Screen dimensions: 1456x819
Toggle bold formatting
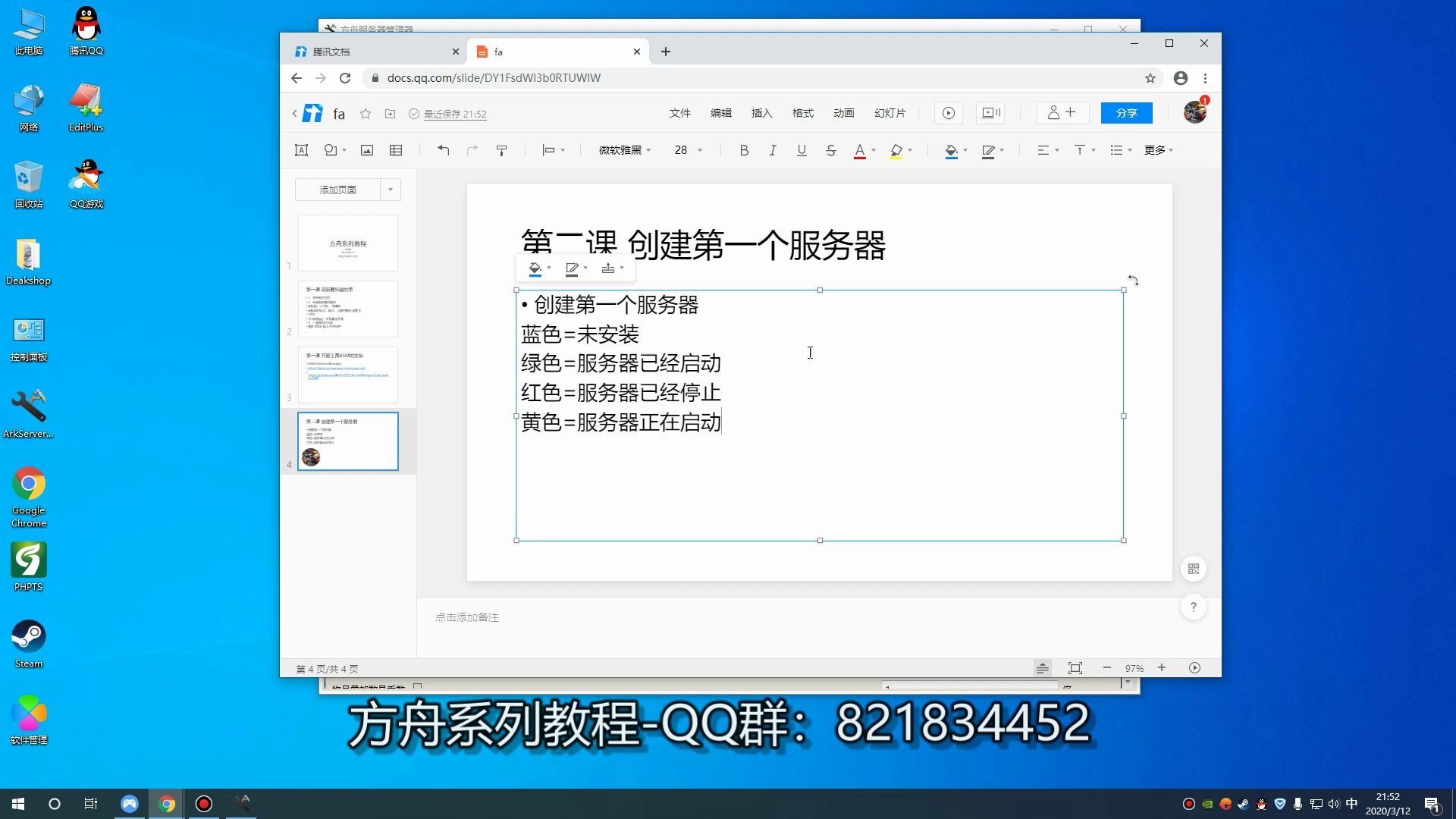tap(744, 150)
